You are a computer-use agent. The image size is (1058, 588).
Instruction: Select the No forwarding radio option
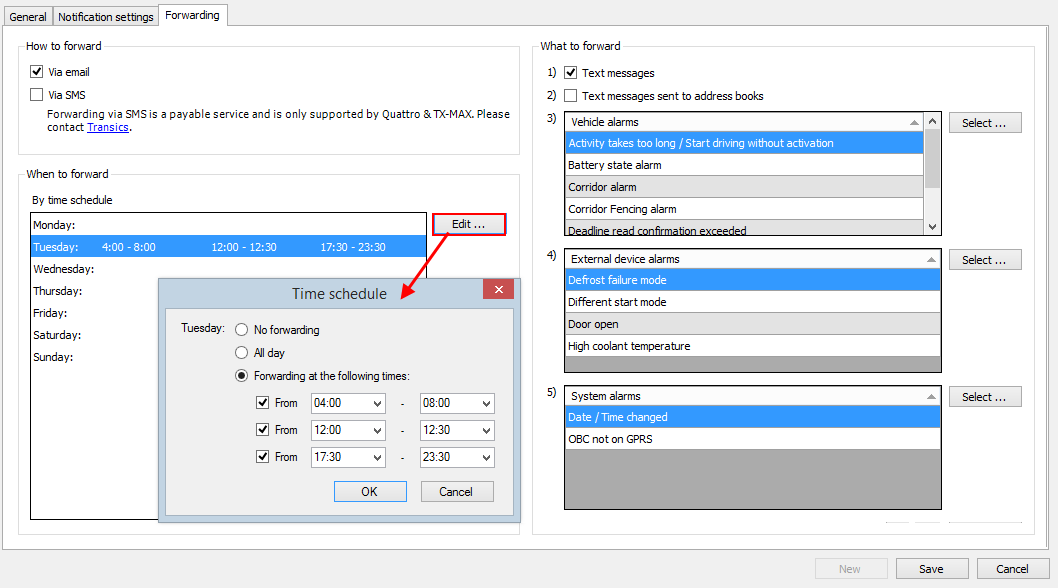click(x=241, y=329)
